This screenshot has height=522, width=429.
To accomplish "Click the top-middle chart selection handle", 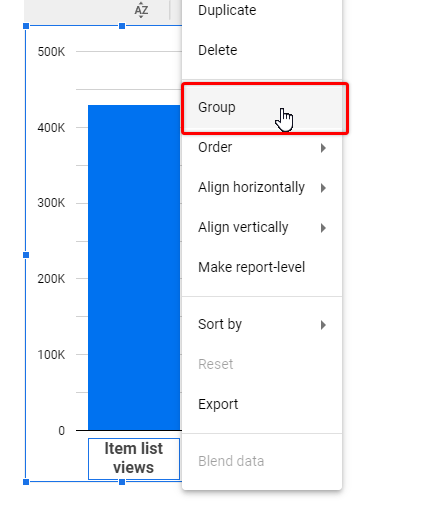I will (x=122, y=26).
